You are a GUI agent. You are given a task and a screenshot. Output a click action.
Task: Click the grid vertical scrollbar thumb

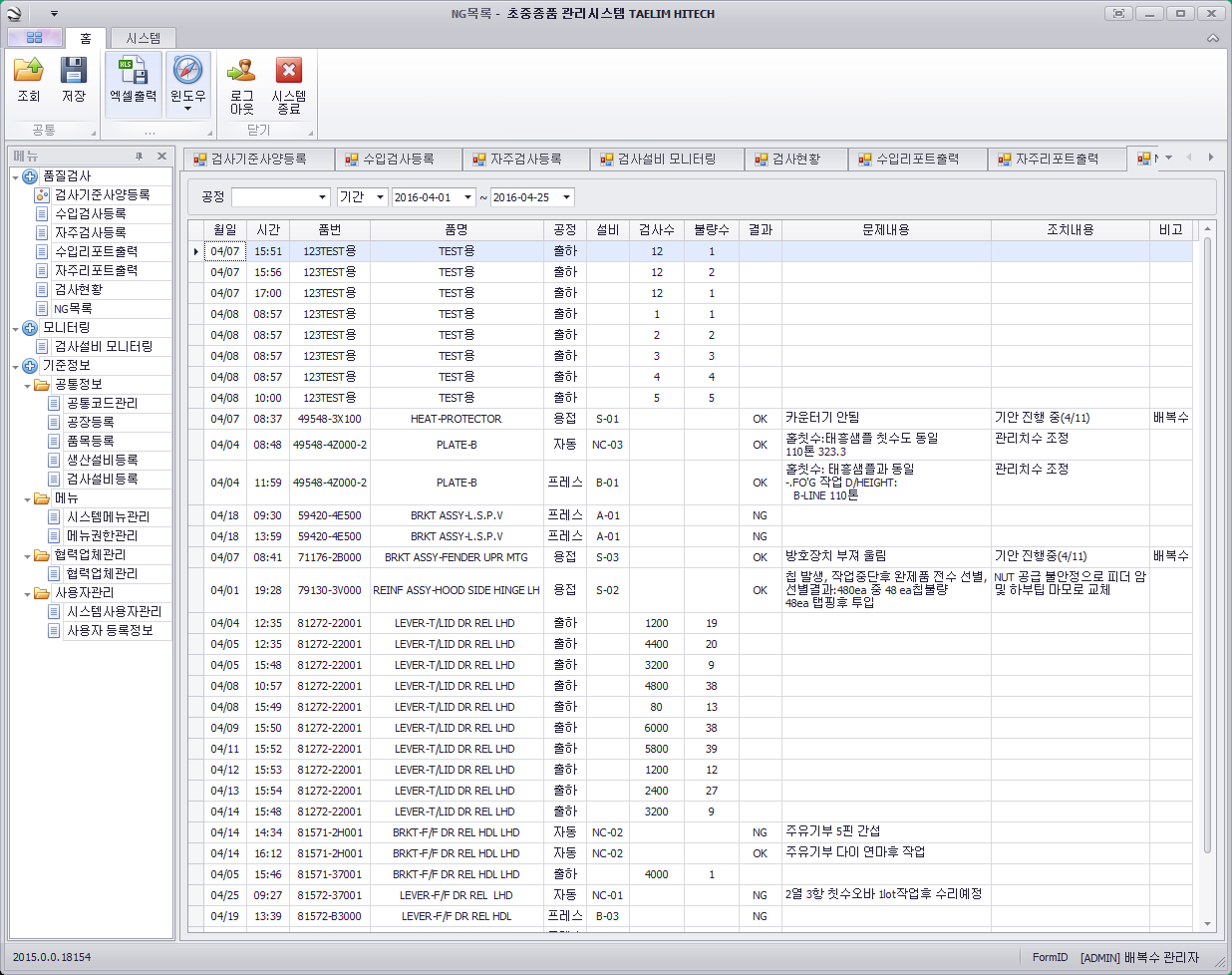tap(1208, 544)
